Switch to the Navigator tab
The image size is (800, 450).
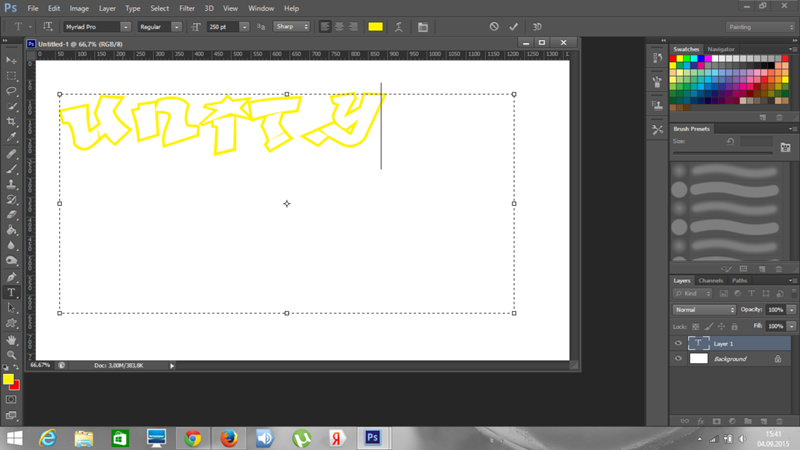tap(721, 49)
